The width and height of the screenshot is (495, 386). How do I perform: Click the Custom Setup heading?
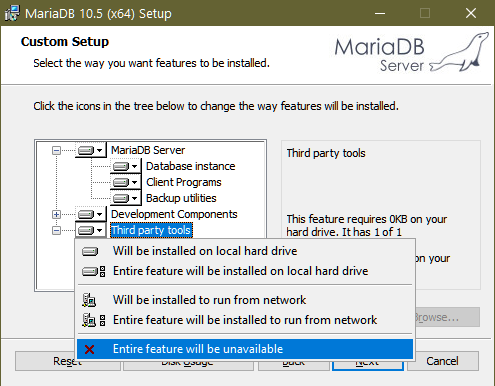coord(65,42)
